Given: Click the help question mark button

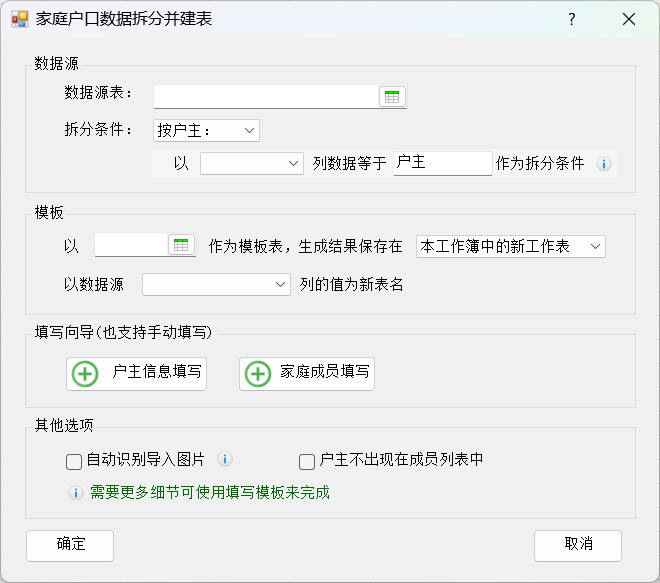Looking at the screenshot, I should [571, 19].
